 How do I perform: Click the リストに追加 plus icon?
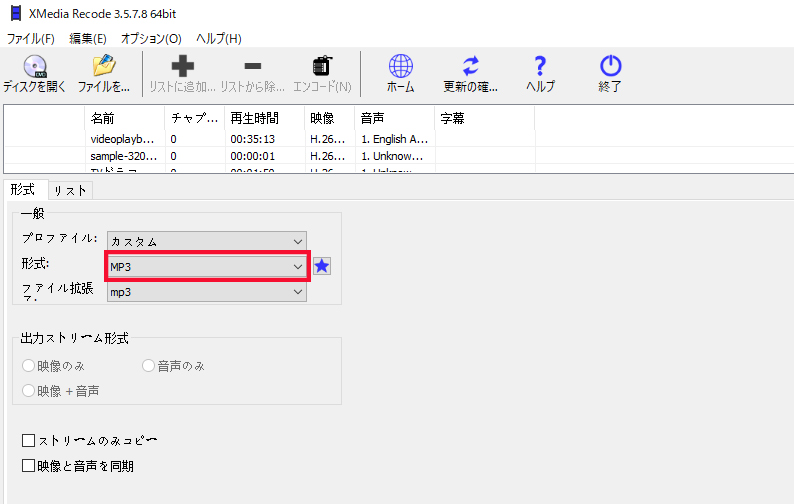[182, 66]
